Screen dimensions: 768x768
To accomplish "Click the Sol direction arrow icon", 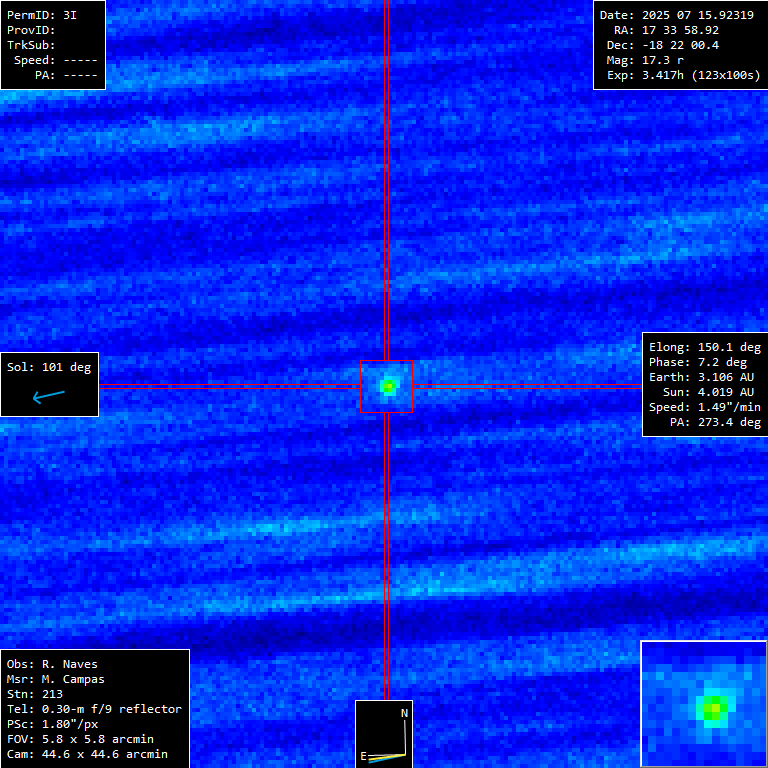I will pyautogui.click(x=48, y=396).
